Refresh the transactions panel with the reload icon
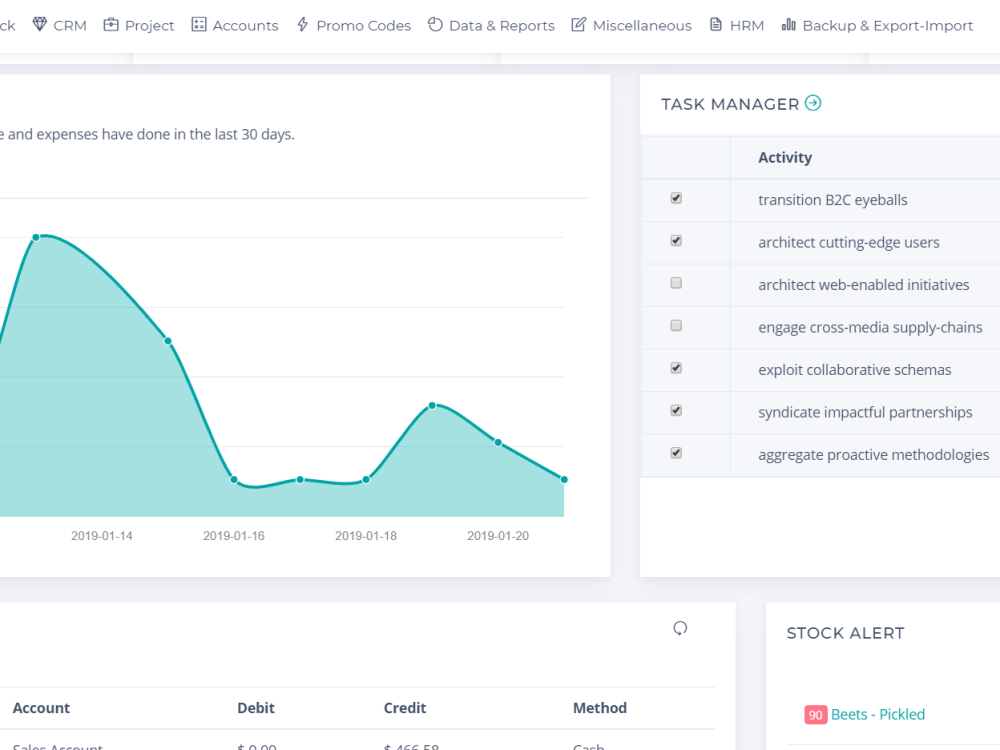1000x750 pixels. click(680, 628)
